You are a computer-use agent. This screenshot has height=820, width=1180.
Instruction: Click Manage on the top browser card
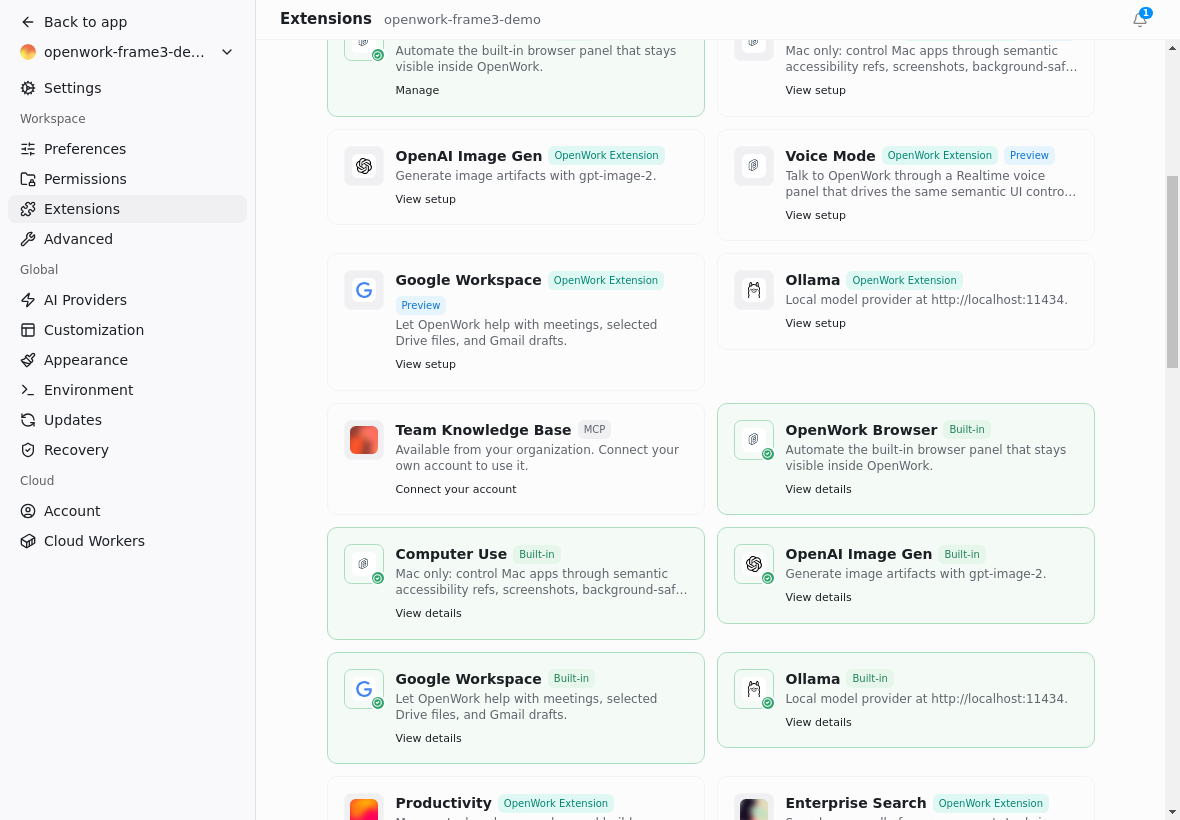(x=417, y=90)
